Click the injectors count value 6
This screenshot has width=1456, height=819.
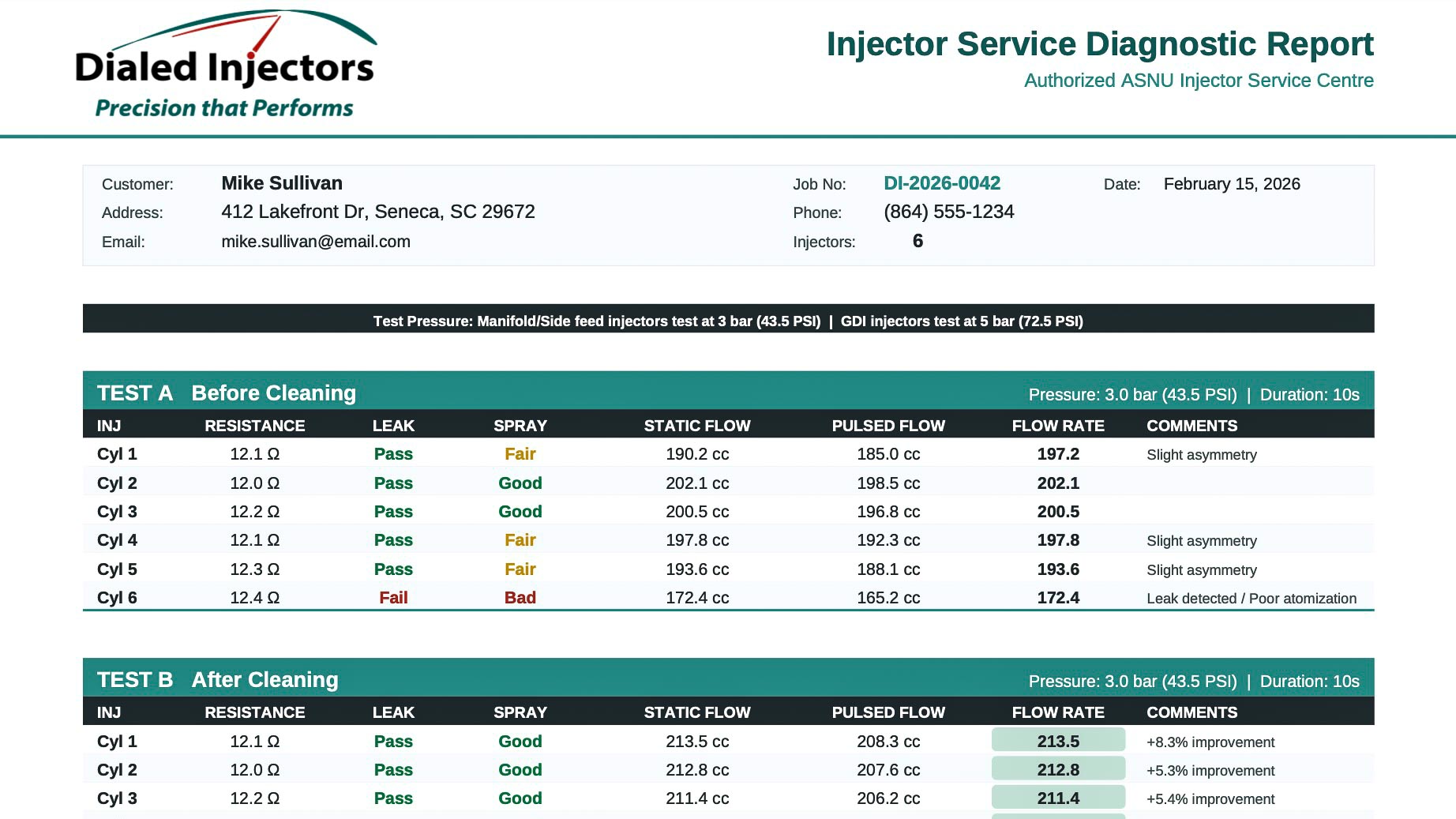pos(917,241)
